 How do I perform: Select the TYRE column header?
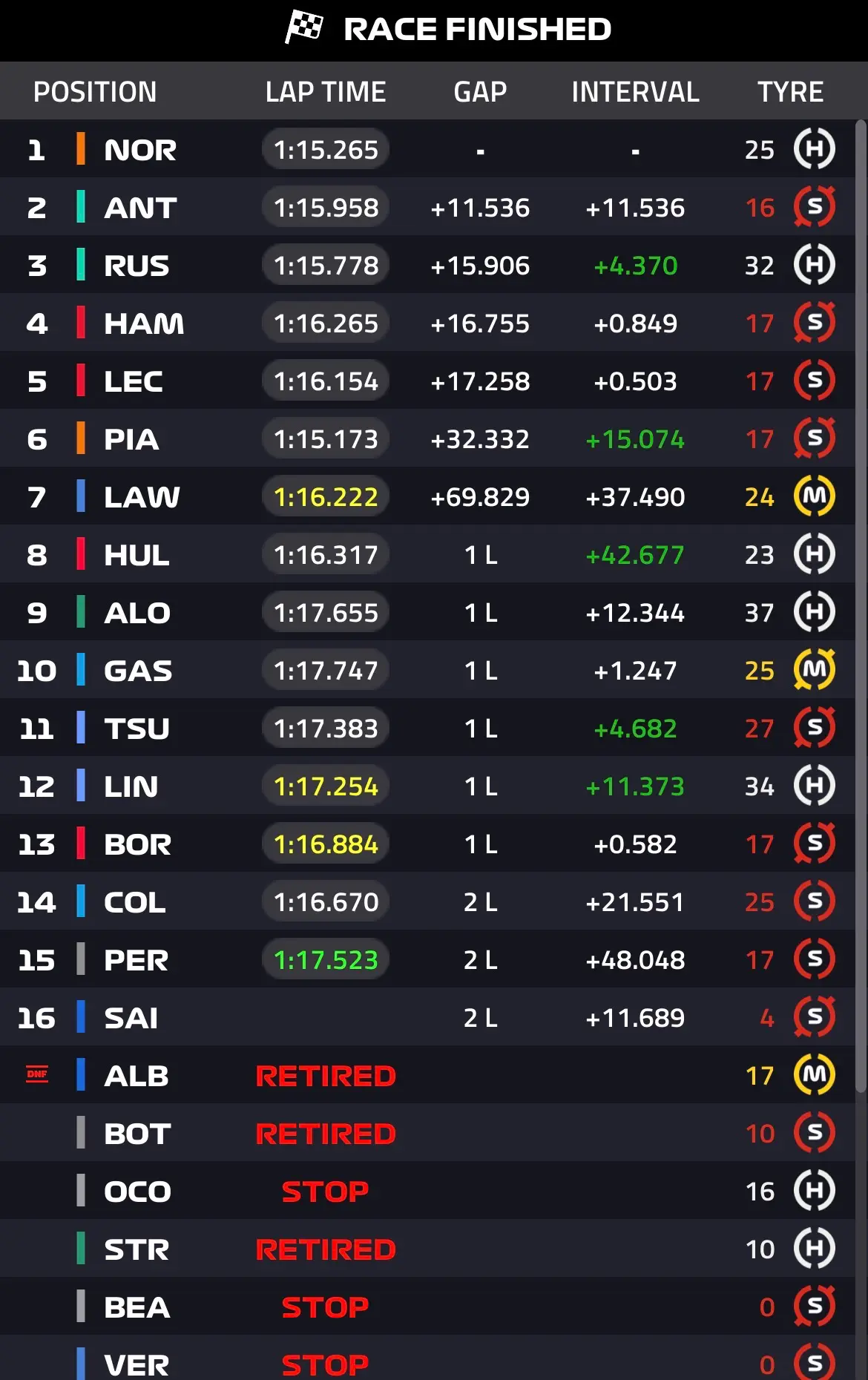[790, 92]
